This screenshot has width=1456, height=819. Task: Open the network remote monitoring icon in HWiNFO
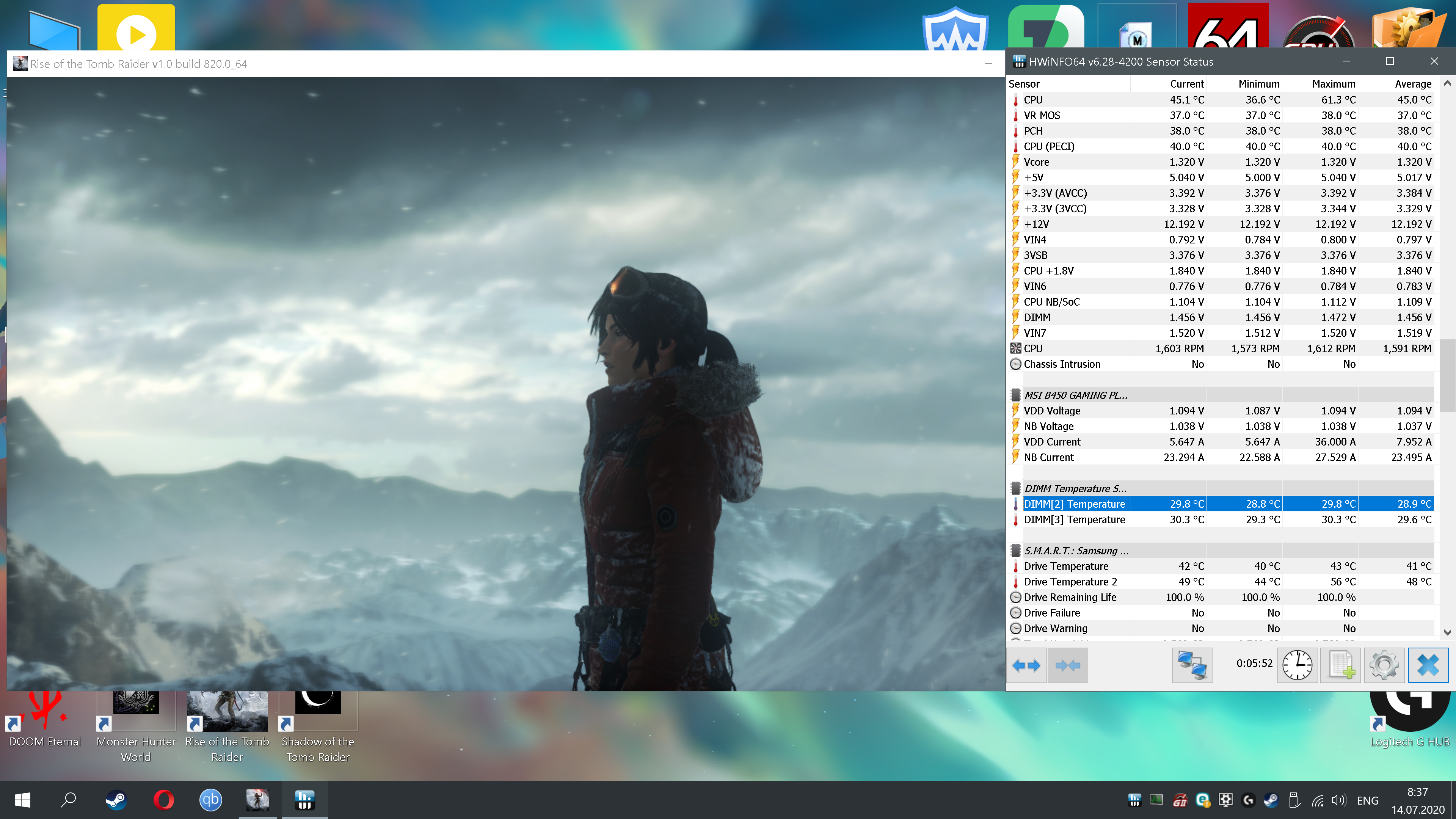[x=1192, y=665]
